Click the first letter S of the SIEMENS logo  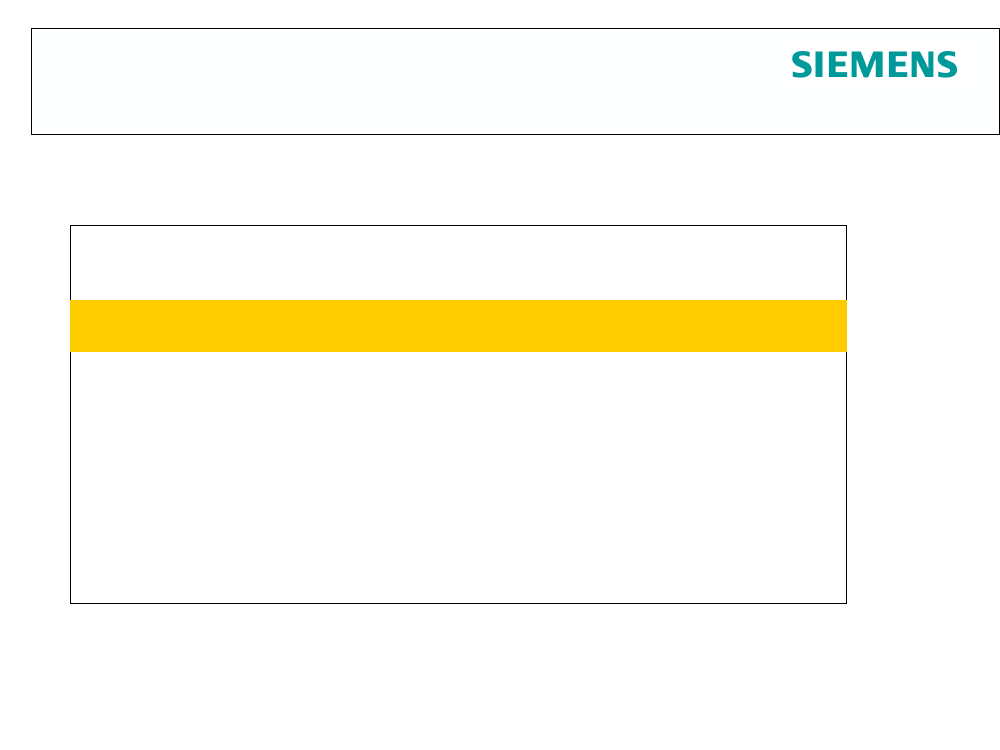[x=802, y=65]
